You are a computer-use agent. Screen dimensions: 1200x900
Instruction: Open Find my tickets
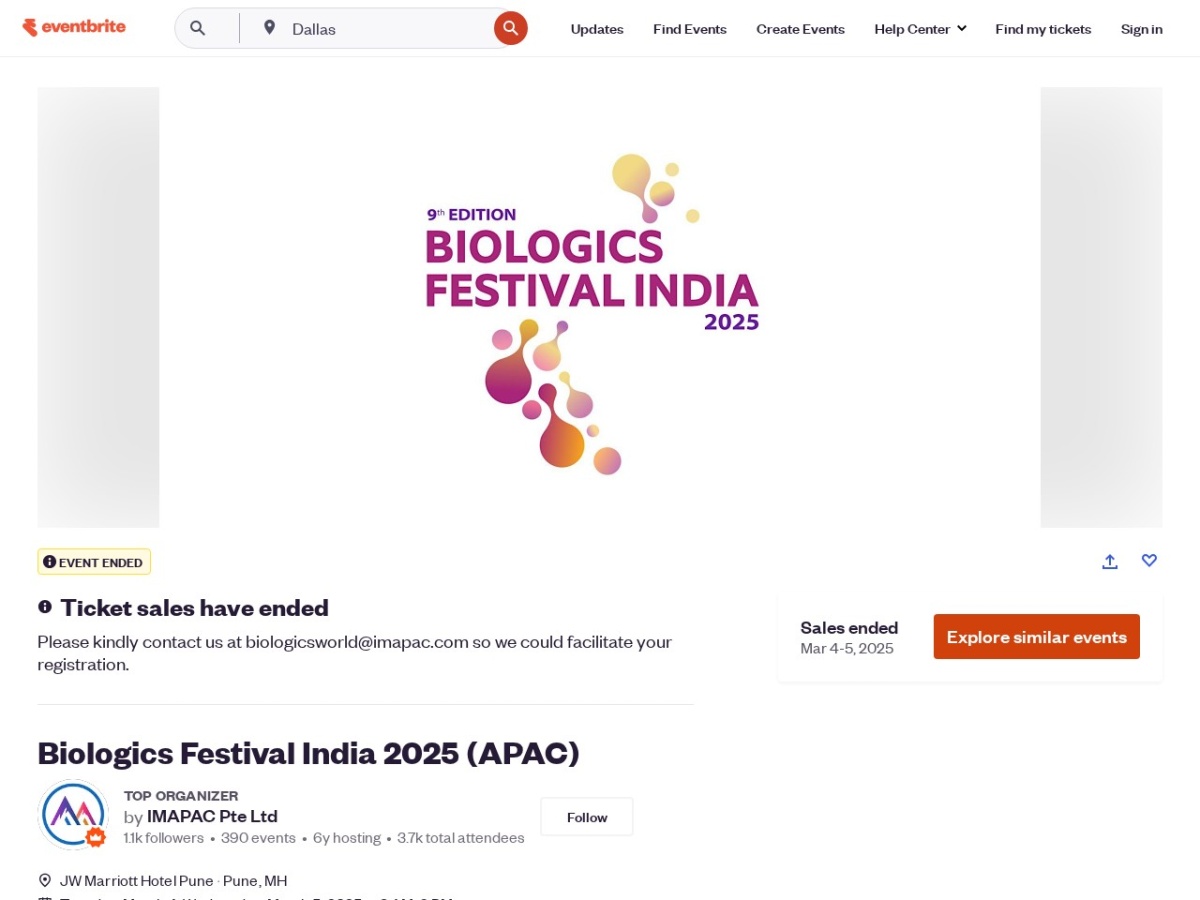point(1043,29)
